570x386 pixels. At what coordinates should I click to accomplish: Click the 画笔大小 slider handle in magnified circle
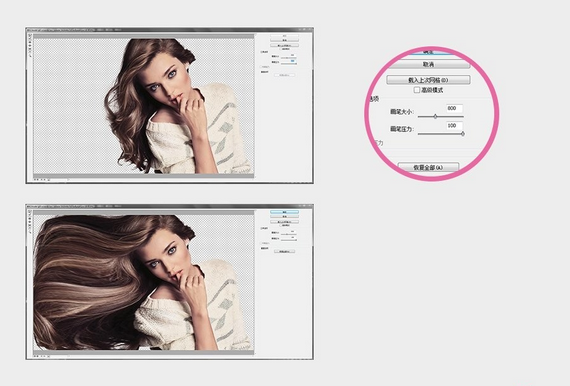(x=435, y=116)
